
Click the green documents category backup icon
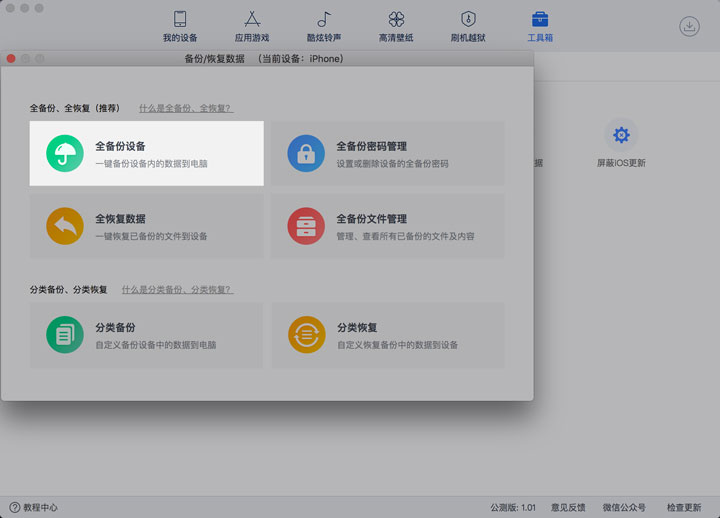[x=65, y=335]
